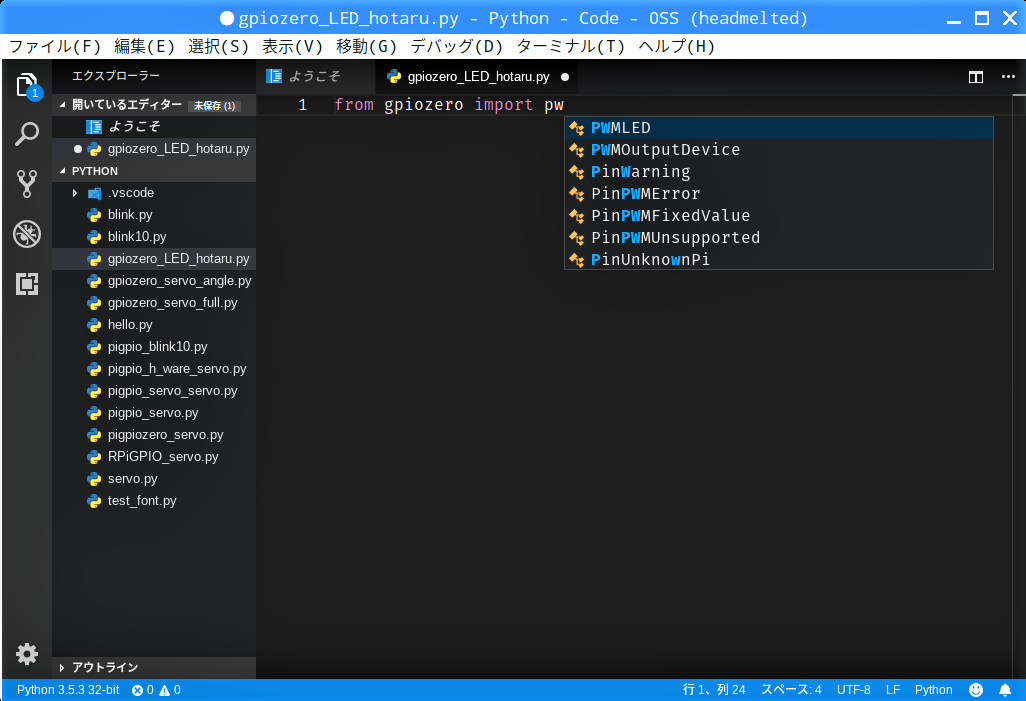Viewport: 1026px width, 701px height.
Task: Split the editor to the side
Action: click(976, 77)
